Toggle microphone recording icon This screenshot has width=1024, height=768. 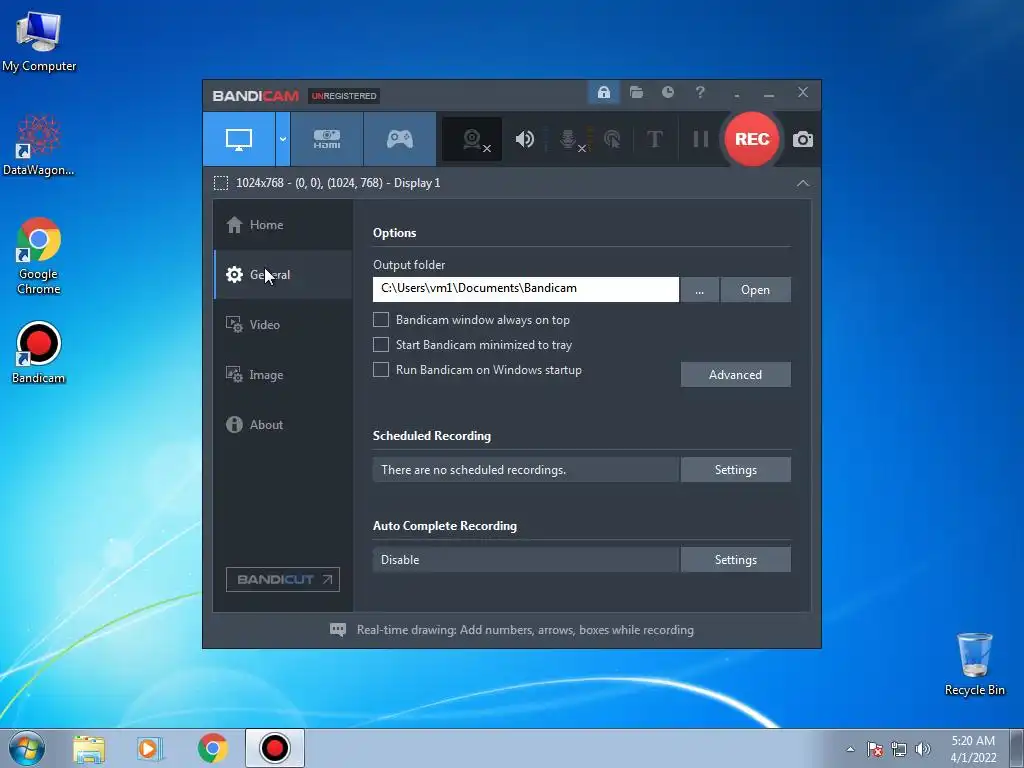coord(569,139)
